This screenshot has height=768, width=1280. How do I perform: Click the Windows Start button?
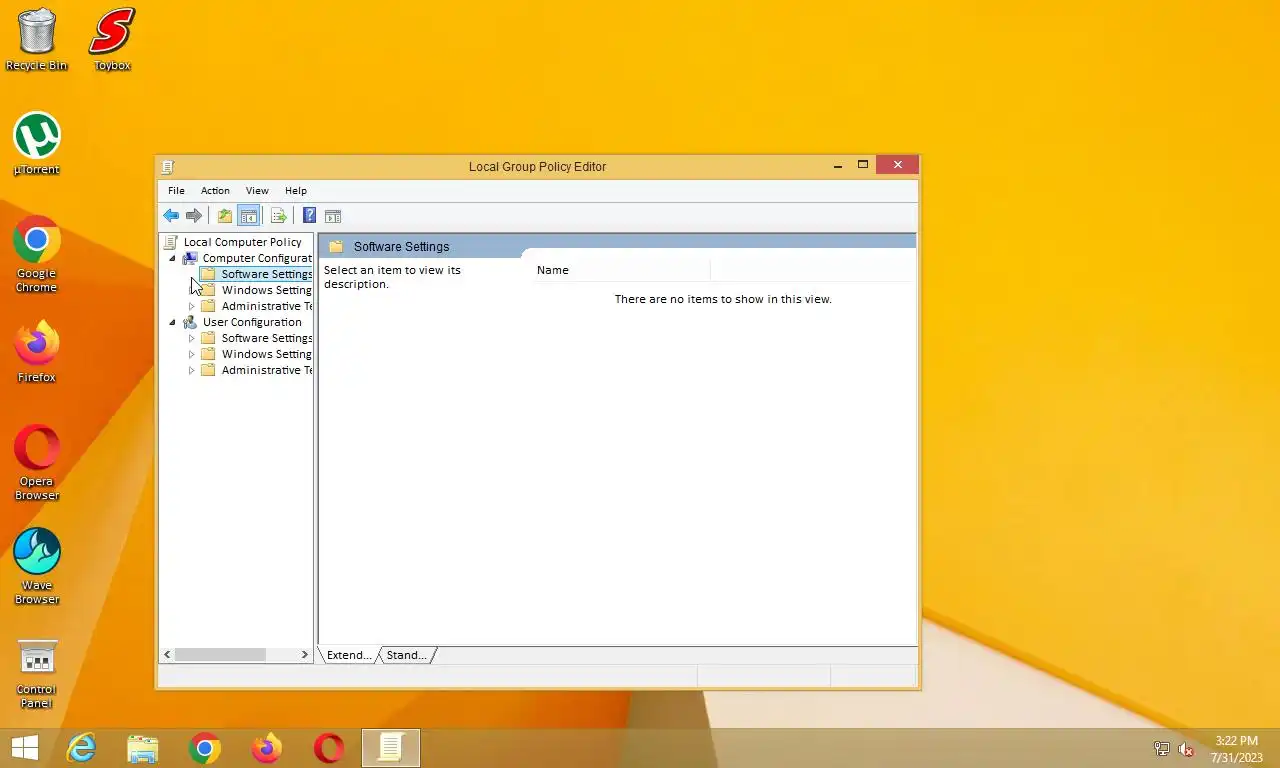click(25, 748)
